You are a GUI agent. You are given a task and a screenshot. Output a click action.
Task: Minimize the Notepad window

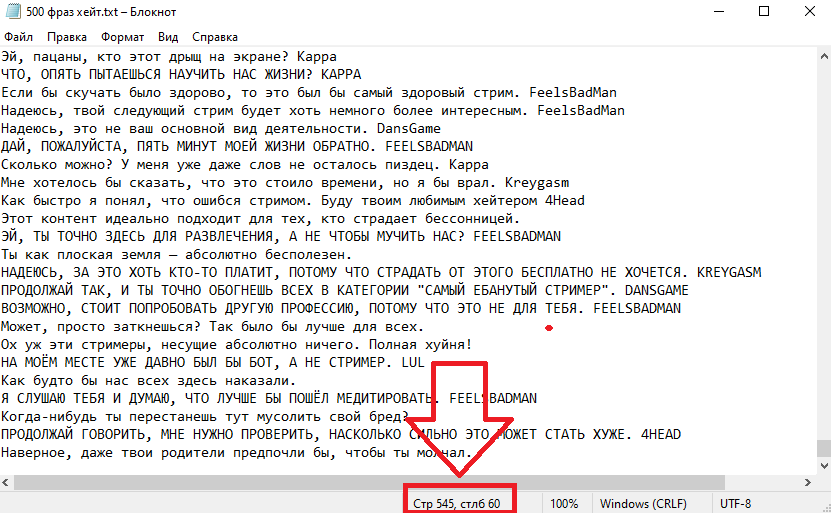click(x=719, y=11)
